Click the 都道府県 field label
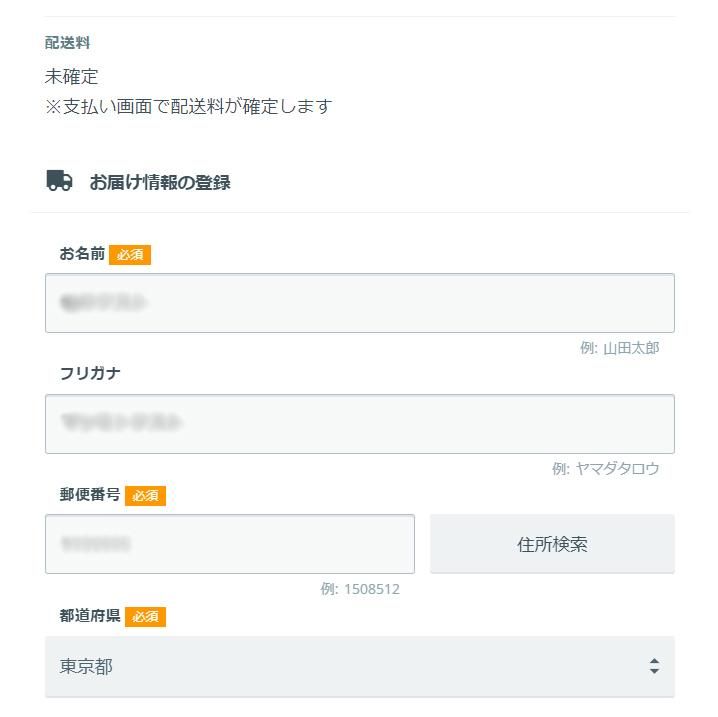 90,616
